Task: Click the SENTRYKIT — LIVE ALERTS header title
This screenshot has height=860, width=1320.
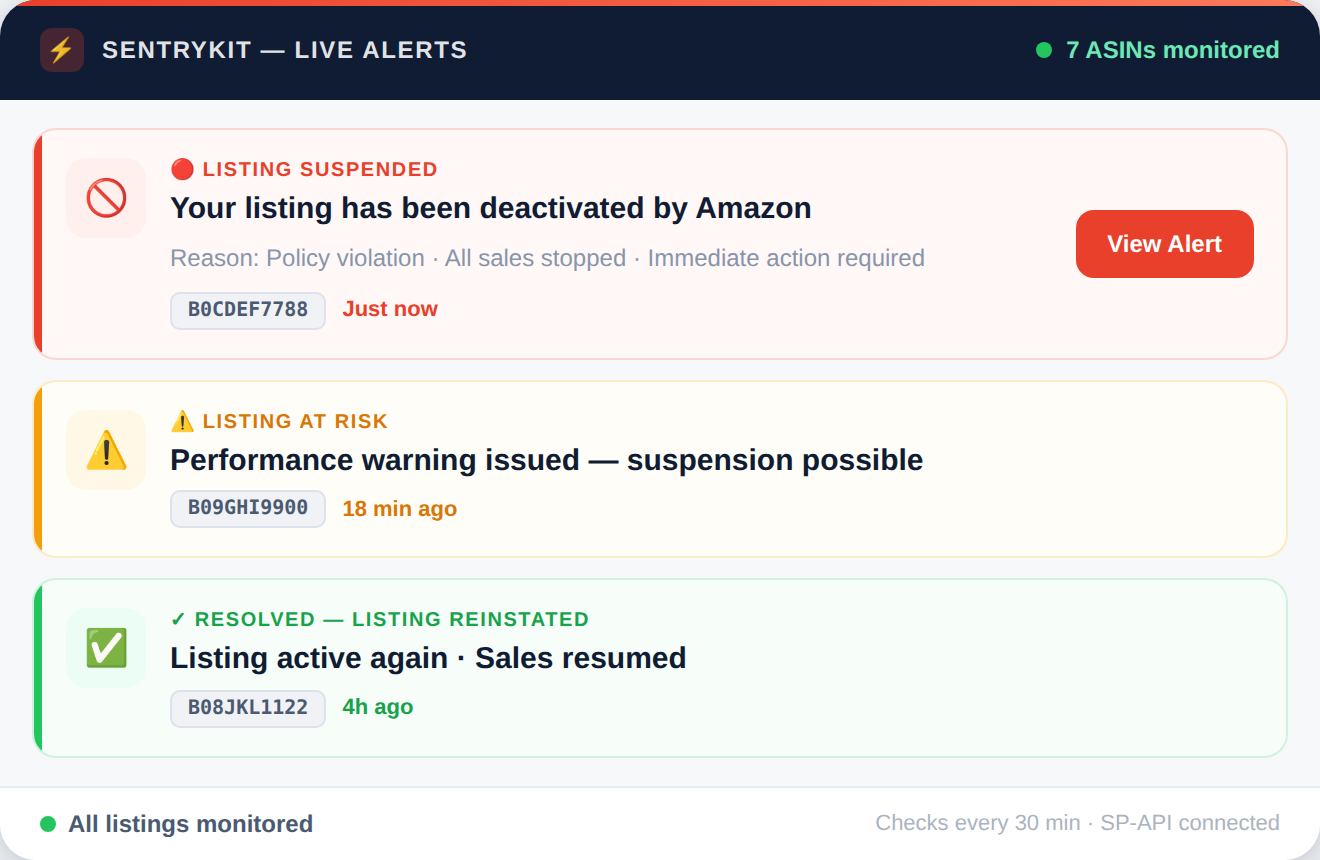Action: (284, 50)
